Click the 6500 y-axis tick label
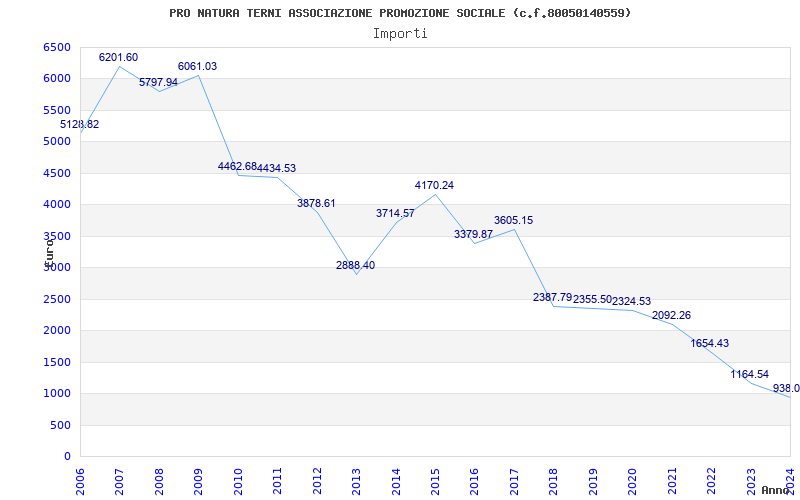 tap(57, 47)
